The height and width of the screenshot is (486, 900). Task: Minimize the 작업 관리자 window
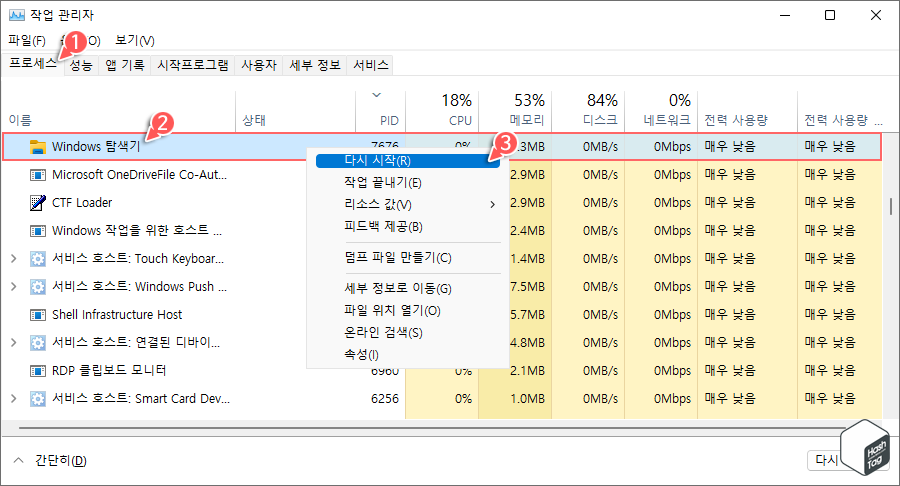(785, 15)
